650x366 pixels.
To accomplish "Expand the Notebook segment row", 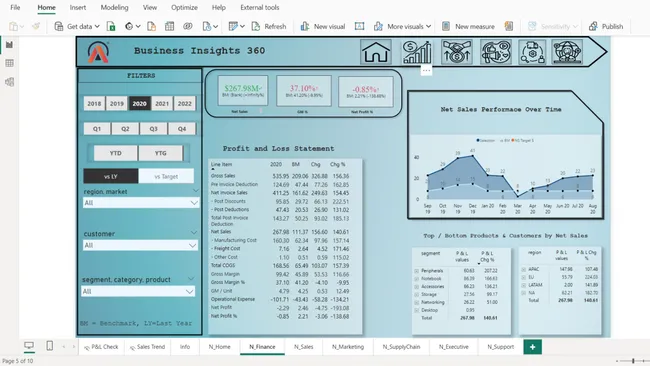I will [417, 279].
